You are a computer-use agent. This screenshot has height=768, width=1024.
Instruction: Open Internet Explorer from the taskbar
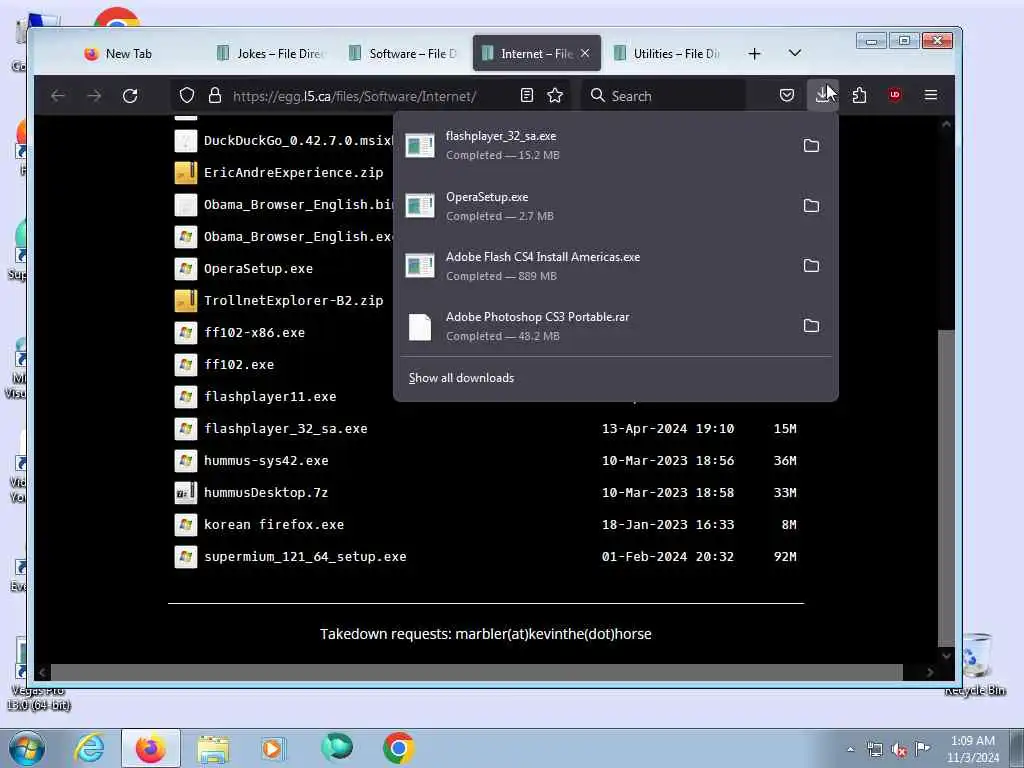point(89,748)
